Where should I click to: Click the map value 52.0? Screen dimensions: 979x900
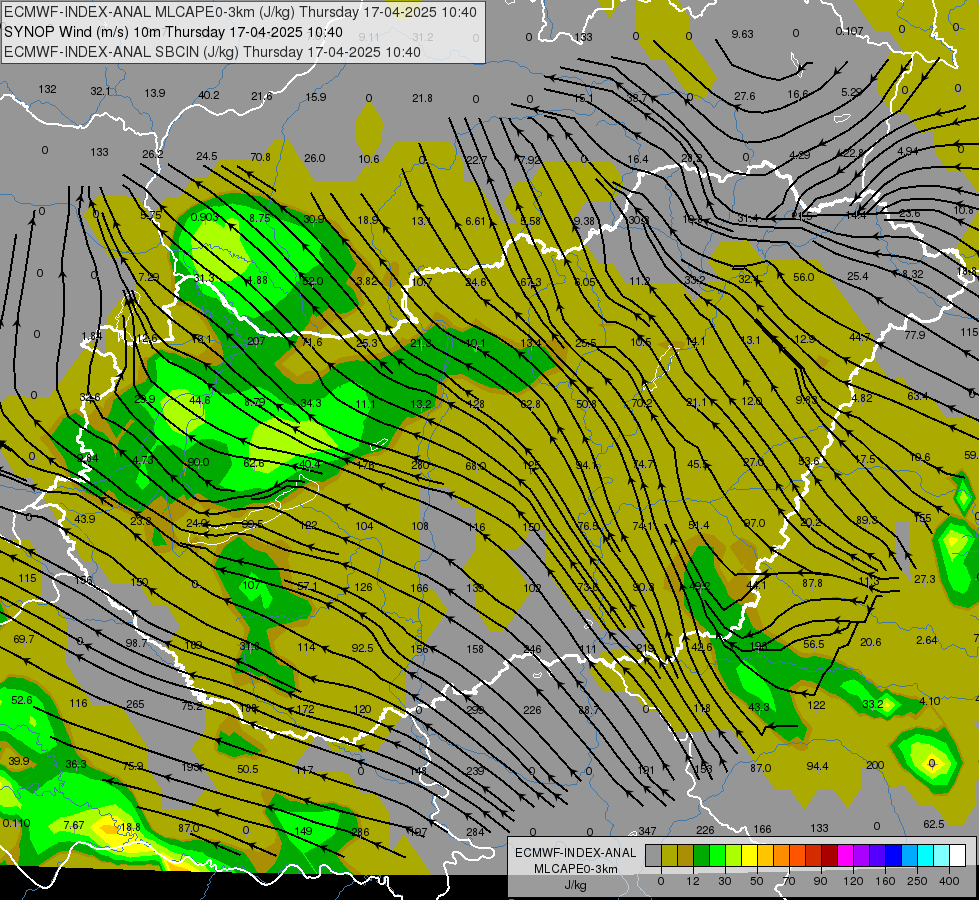312,281
